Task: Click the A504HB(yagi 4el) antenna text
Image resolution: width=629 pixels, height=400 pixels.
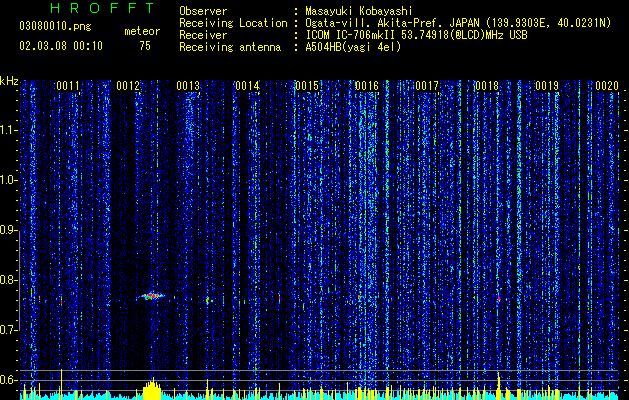Action: (x=353, y=47)
